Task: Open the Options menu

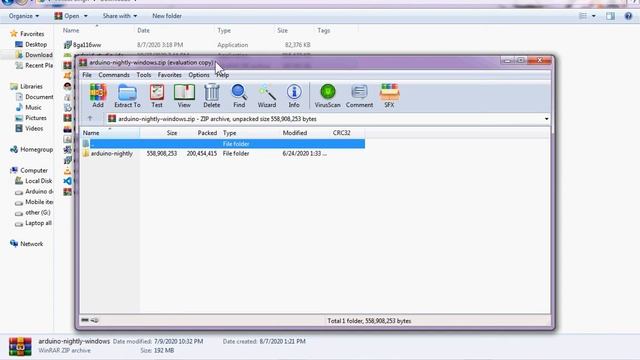Action: click(199, 75)
